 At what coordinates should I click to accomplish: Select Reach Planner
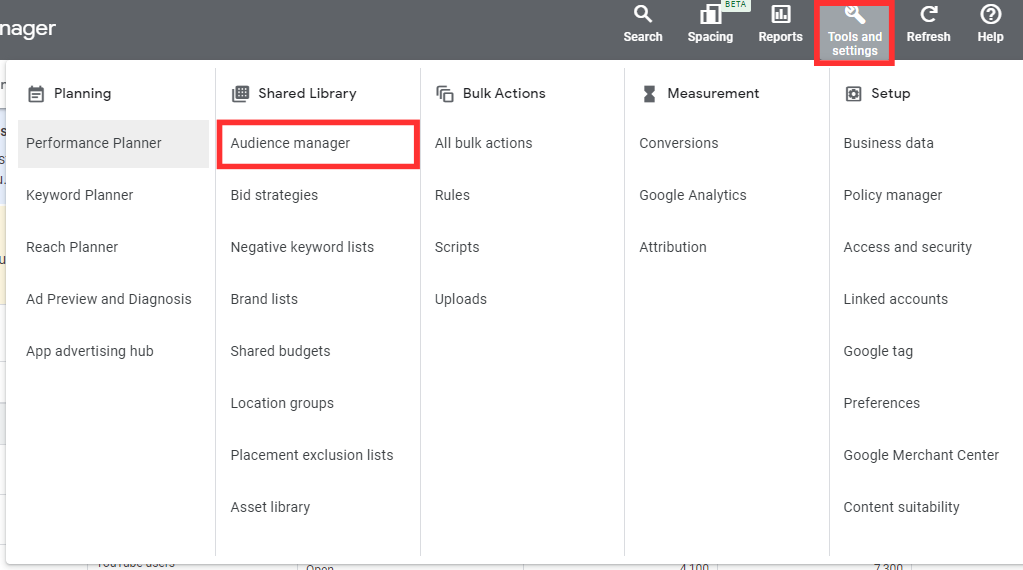72,247
